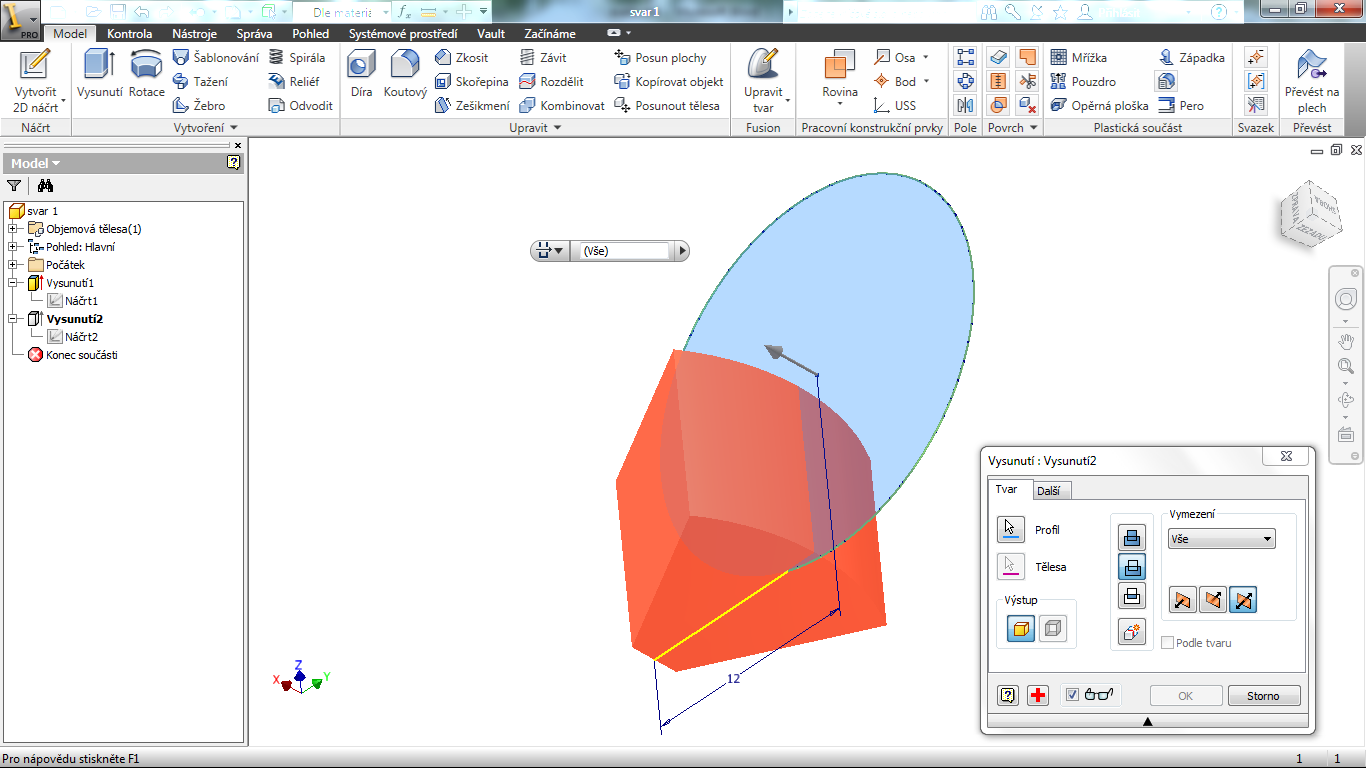1366x768 pixels.
Task: Select the Žebro rib tool
Action: point(198,105)
